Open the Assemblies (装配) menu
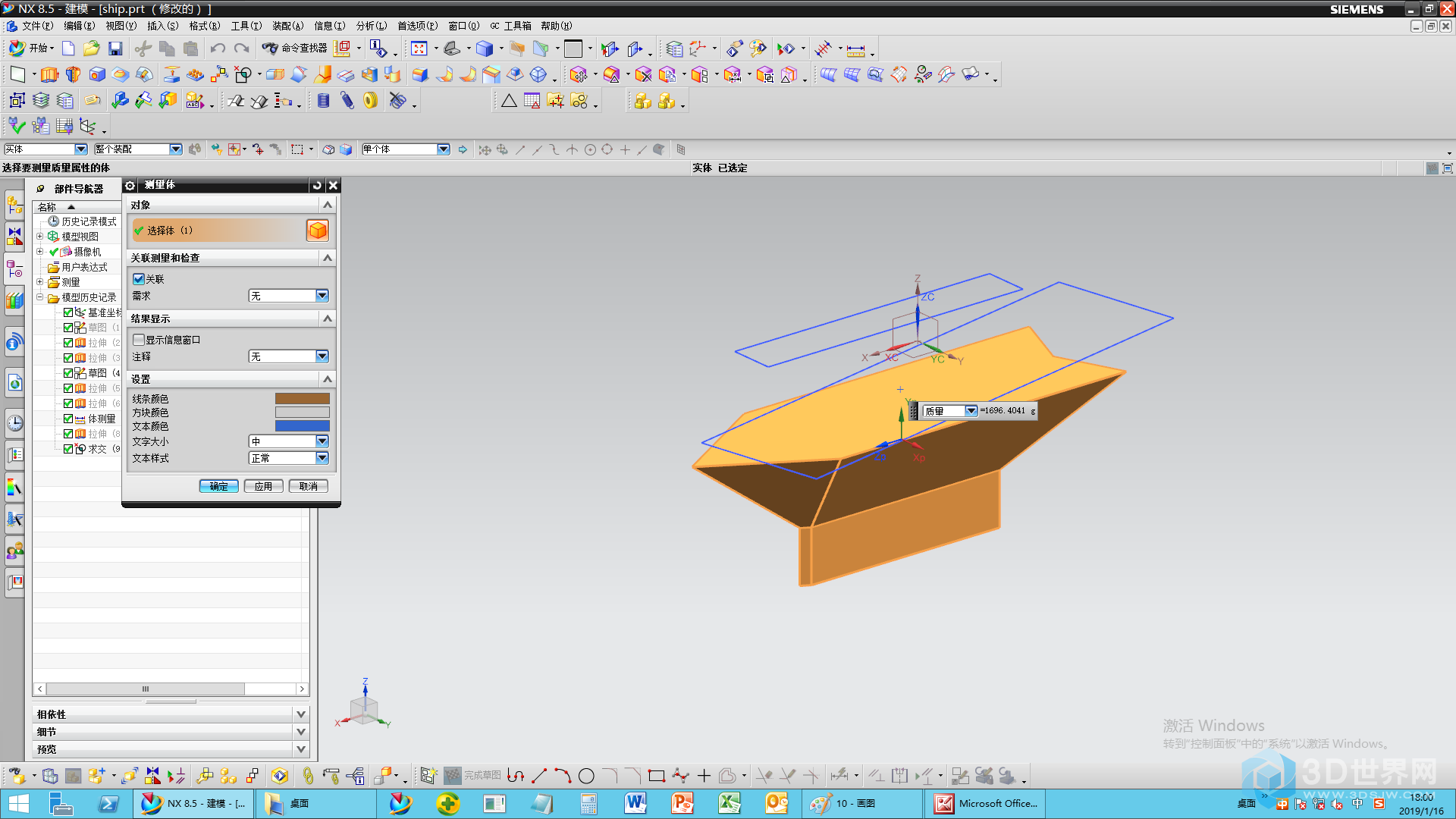The height and width of the screenshot is (819, 1456). [288, 26]
